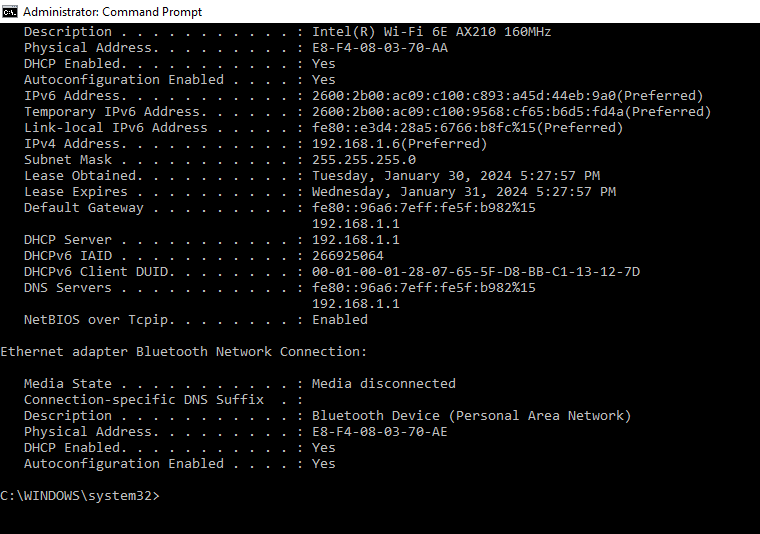Click the Command Prompt title bar icon
The image size is (760, 534).
[x=10, y=12]
